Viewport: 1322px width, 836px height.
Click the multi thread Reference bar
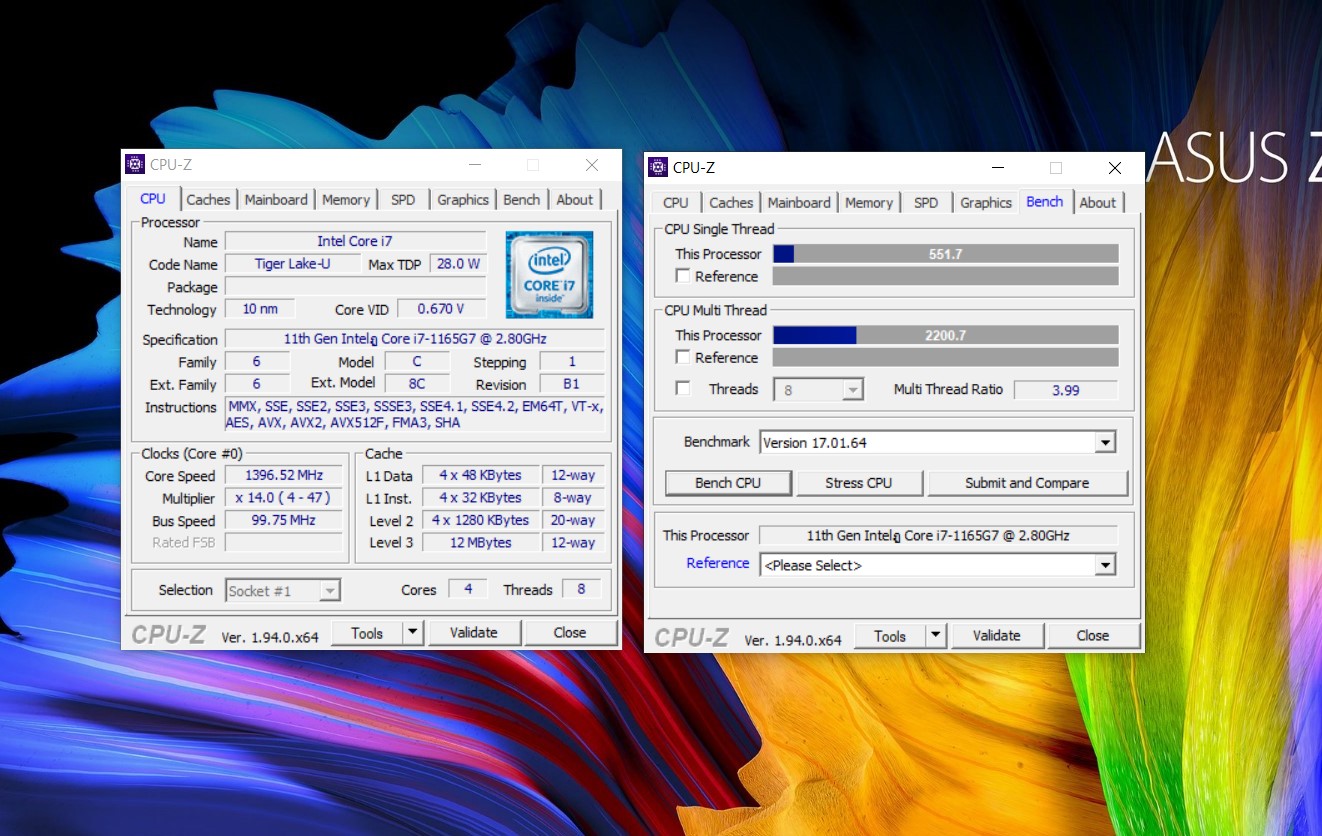click(x=945, y=357)
